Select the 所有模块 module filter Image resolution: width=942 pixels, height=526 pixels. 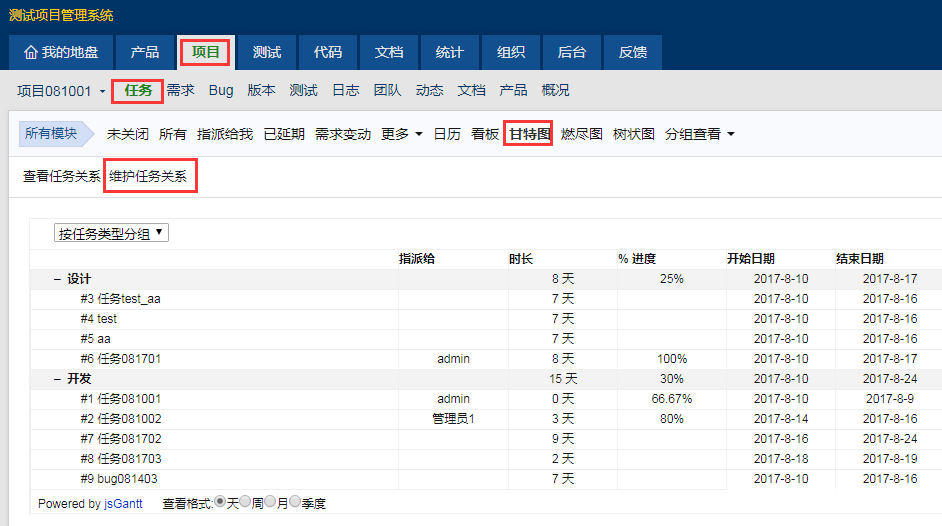pyautogui.click(x=51, y=134)
